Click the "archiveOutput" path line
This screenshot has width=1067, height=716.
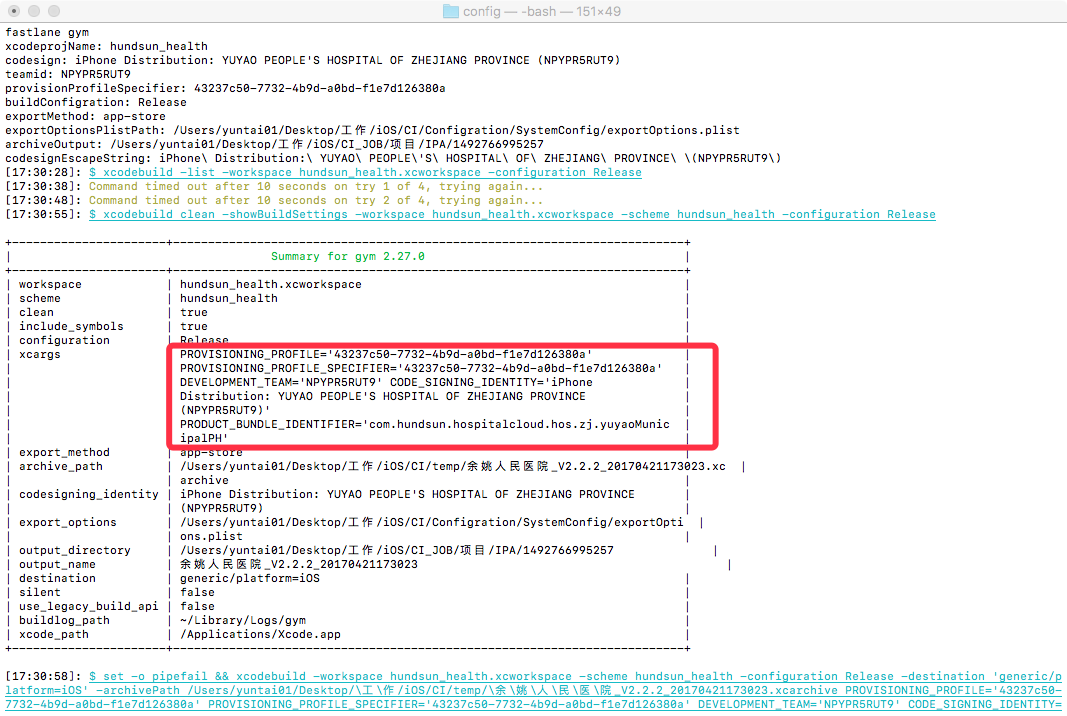click(274, 144)
